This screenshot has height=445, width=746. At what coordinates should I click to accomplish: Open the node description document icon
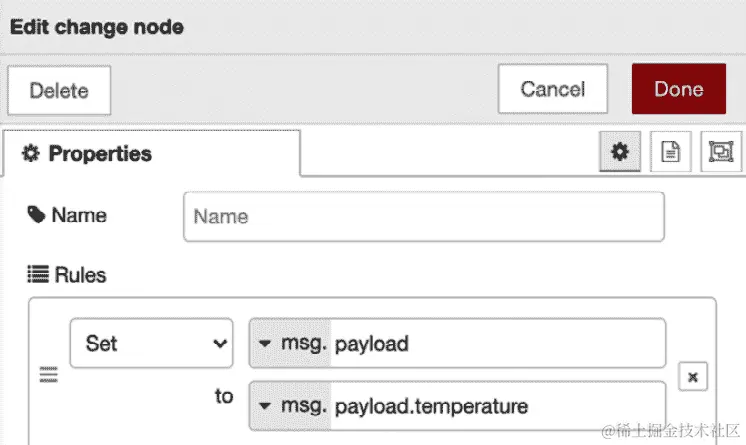click(x=670, y=152)
